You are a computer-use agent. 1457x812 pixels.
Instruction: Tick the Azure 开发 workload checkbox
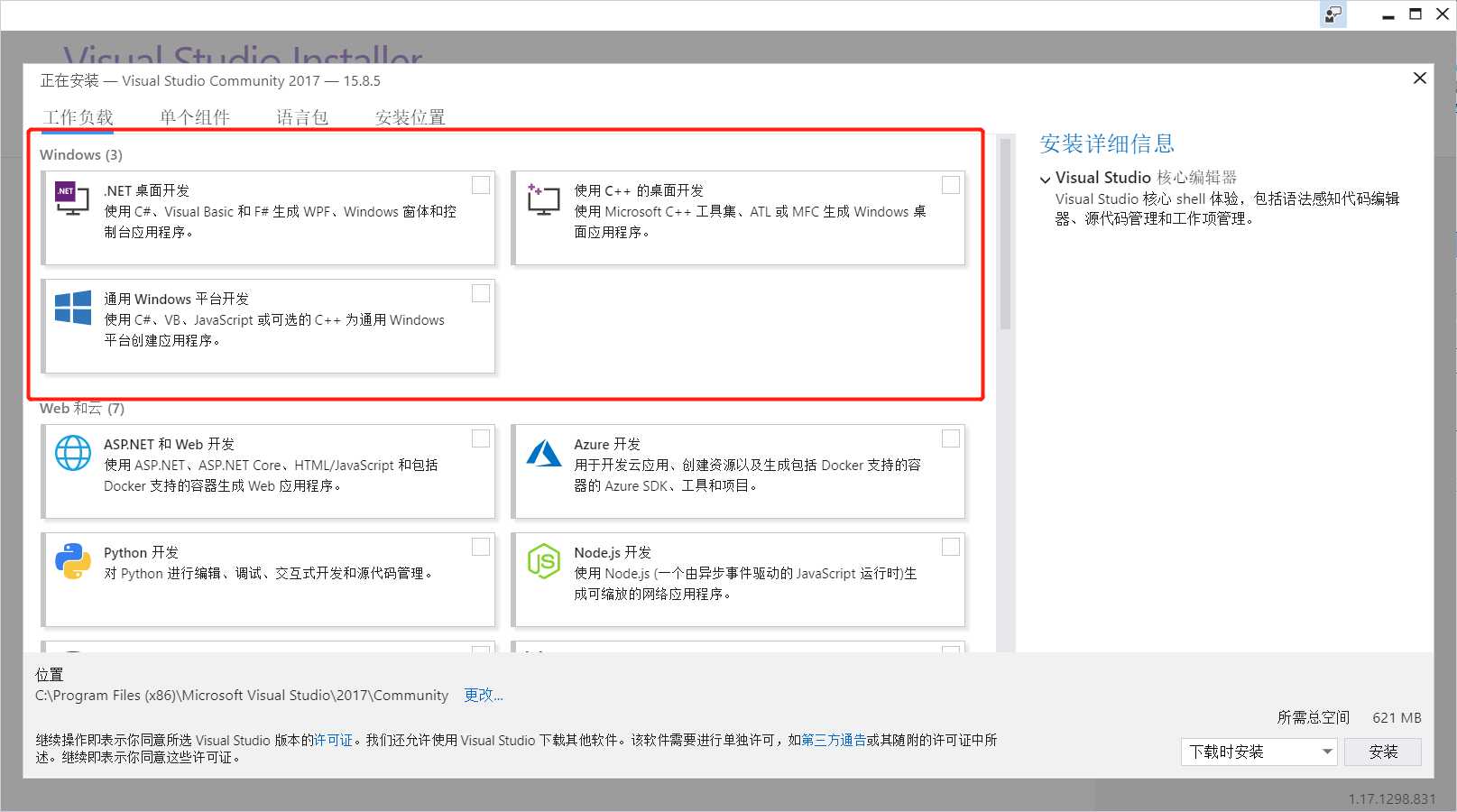coord(951,438)
